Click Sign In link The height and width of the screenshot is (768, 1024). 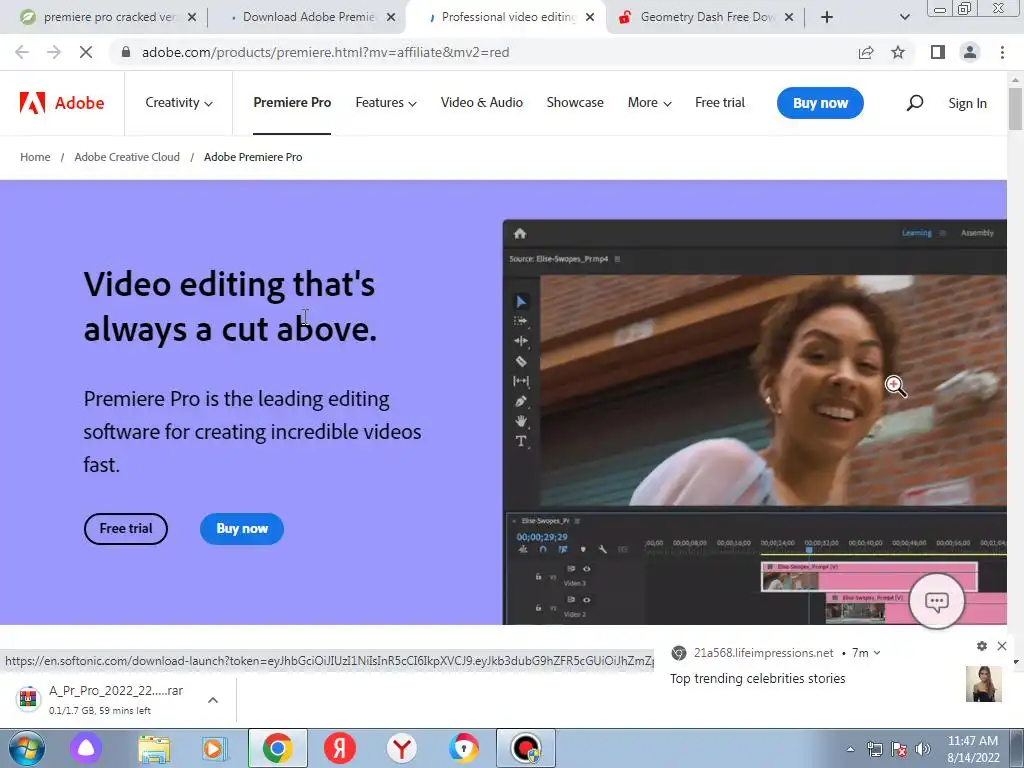coord(967,103)
